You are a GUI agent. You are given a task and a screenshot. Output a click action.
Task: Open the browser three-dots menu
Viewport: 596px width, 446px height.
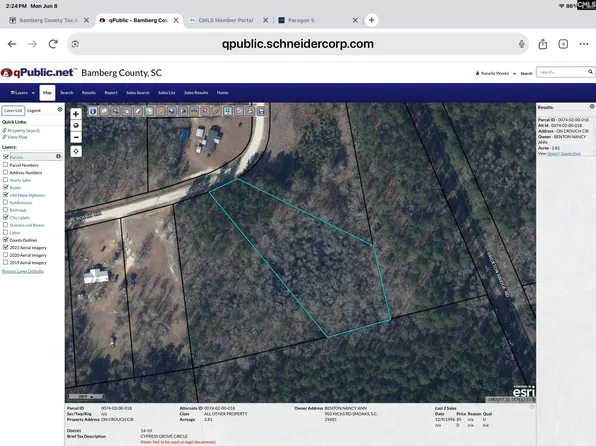pos(584,44)
